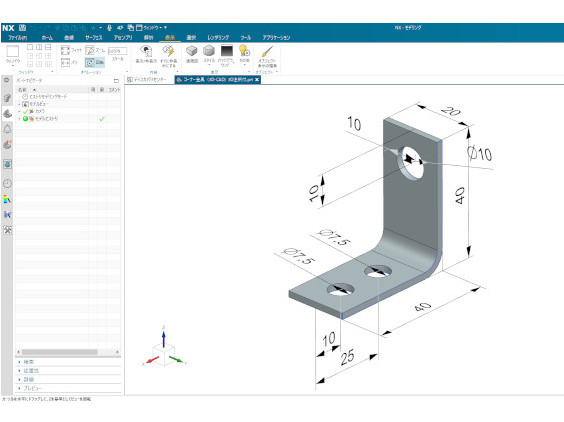Switch to the アプリケーション ribbon tab
Image resolution: width=564 pixels, height=422 pixels.
[276, 37]
